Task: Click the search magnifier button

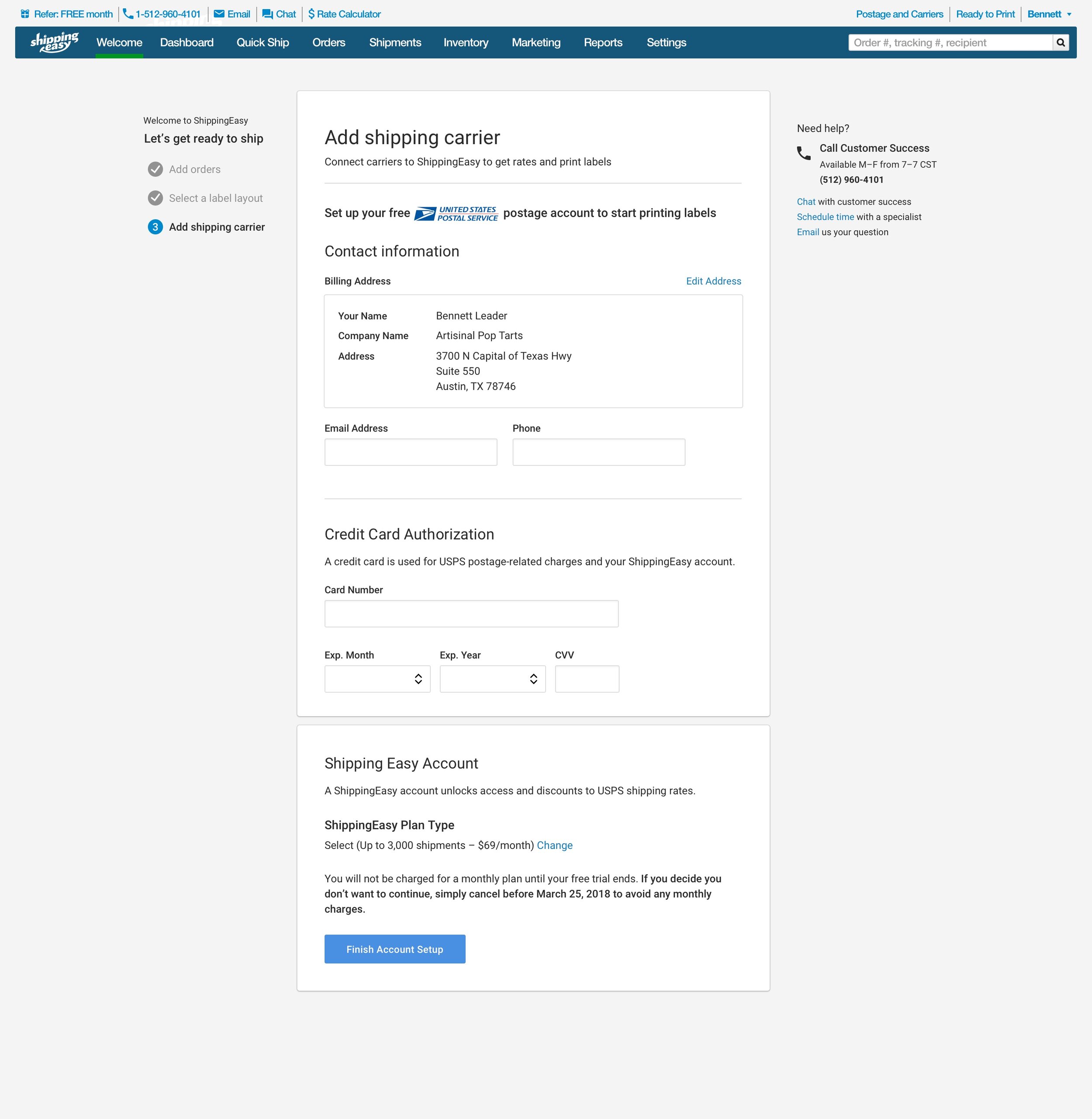Action: click(1061, 42)
